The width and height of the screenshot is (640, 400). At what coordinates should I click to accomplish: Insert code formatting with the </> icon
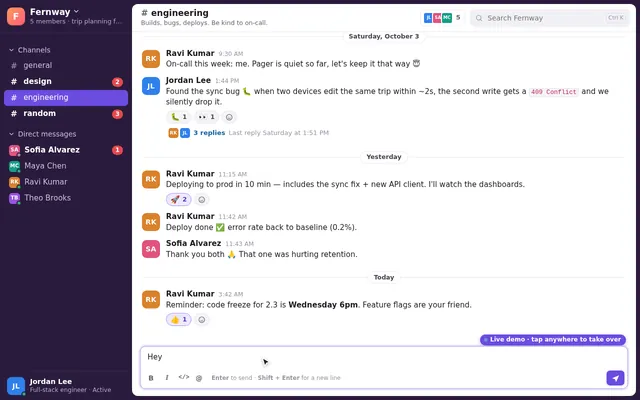[184, 377]
